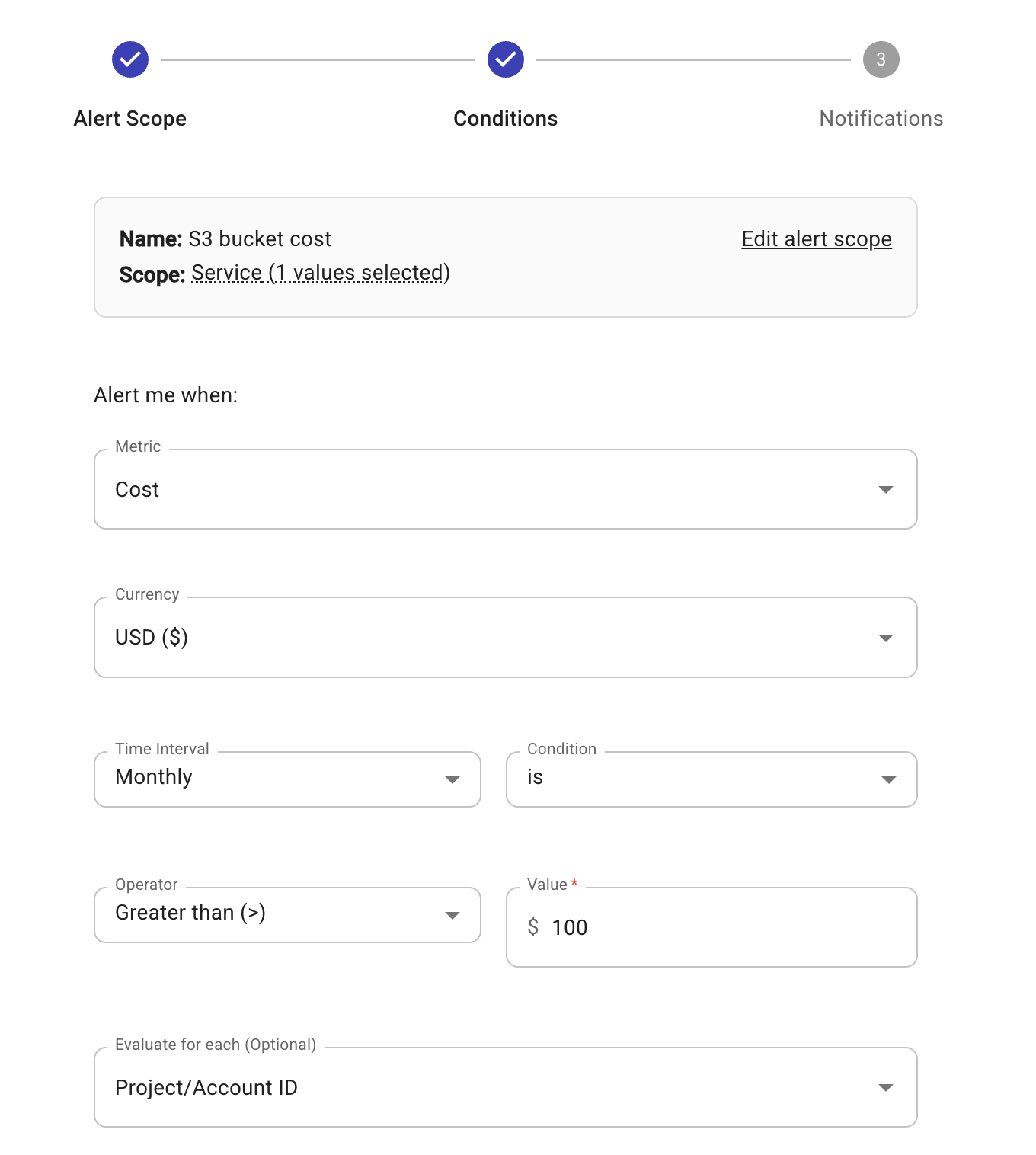Click the Service 1 values selected link
Image resolution: width=1036 pixels, height=1155 pixels.
tap(321, 272)
